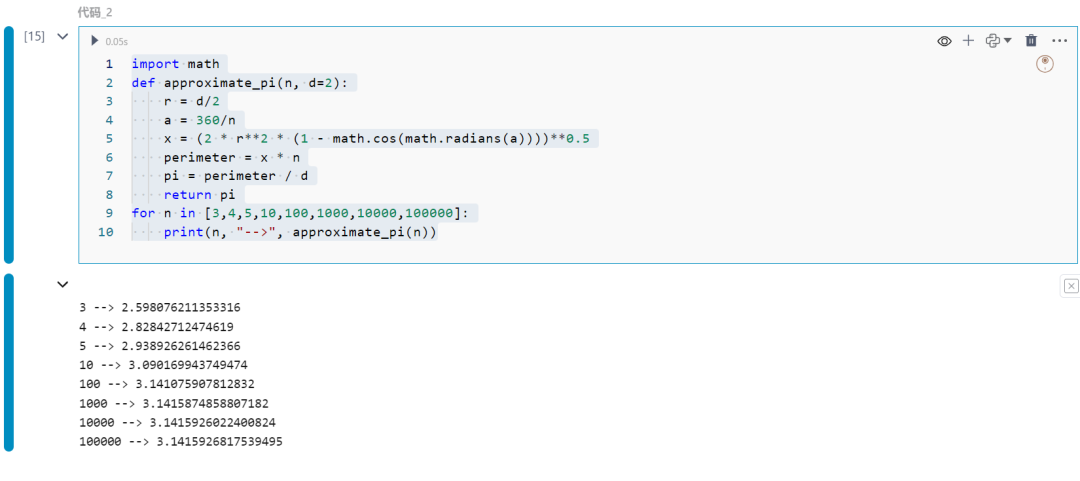Click the round assistant icon in the cell
Viewport: 1080px width, 481px height.
(1045, 64)
